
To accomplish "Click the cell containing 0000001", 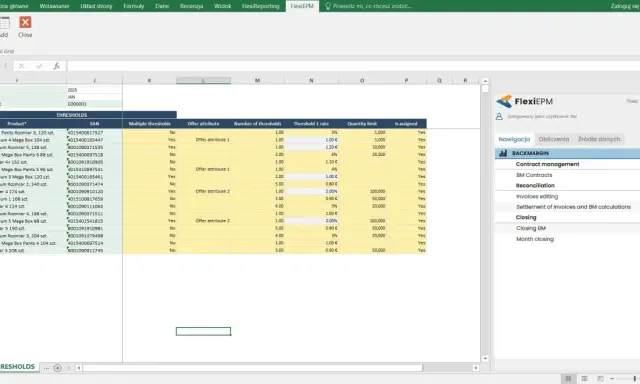I will click(94, 104).
